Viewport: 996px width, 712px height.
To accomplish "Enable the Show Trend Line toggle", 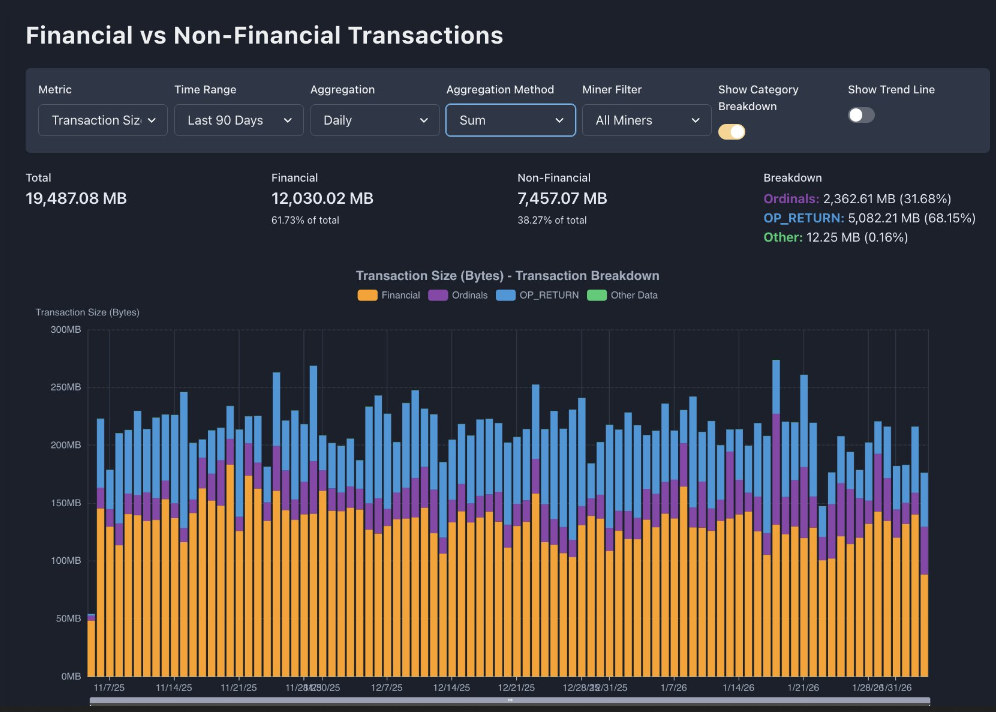I will coord(861,115).
